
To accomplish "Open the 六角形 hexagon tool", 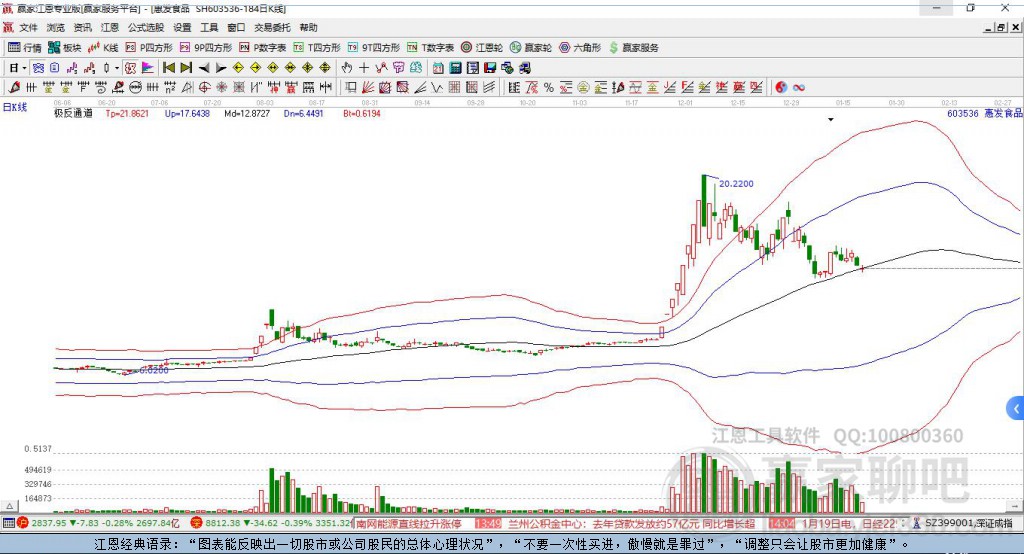I will pos(580,48).
